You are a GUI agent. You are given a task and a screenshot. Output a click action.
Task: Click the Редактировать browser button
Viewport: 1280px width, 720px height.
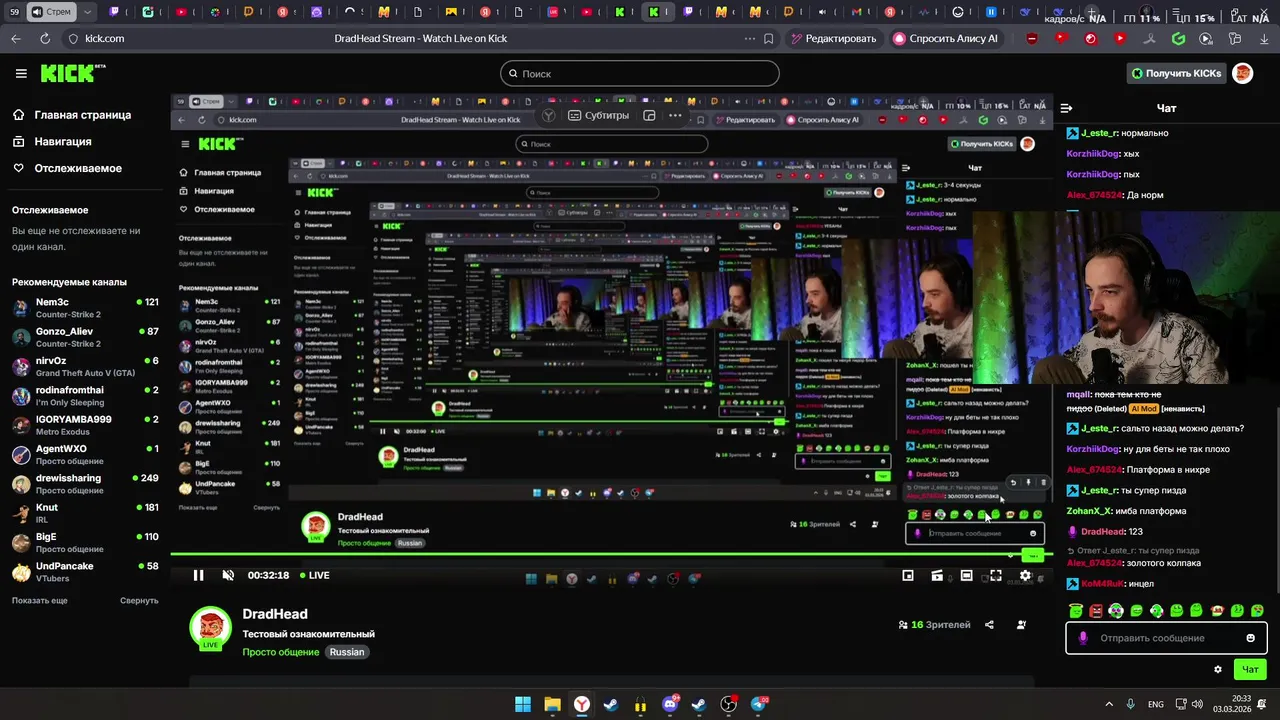tap(833, 38)
